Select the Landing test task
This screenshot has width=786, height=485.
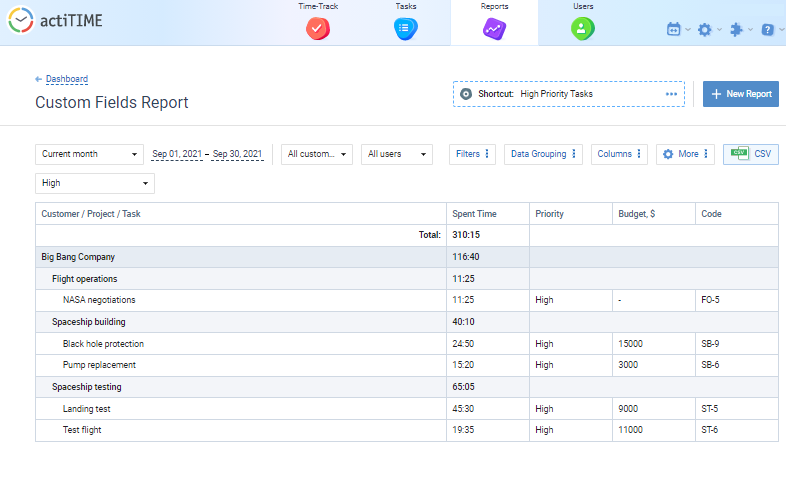coord(86,409)
